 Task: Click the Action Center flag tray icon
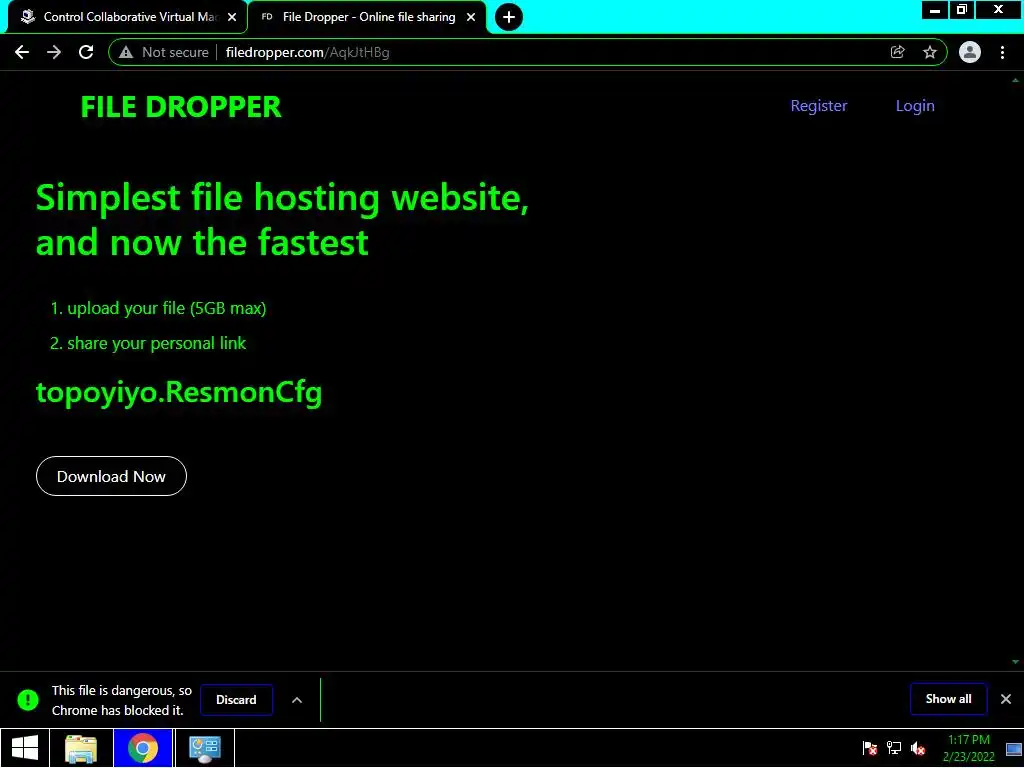[x=870, y=748]
